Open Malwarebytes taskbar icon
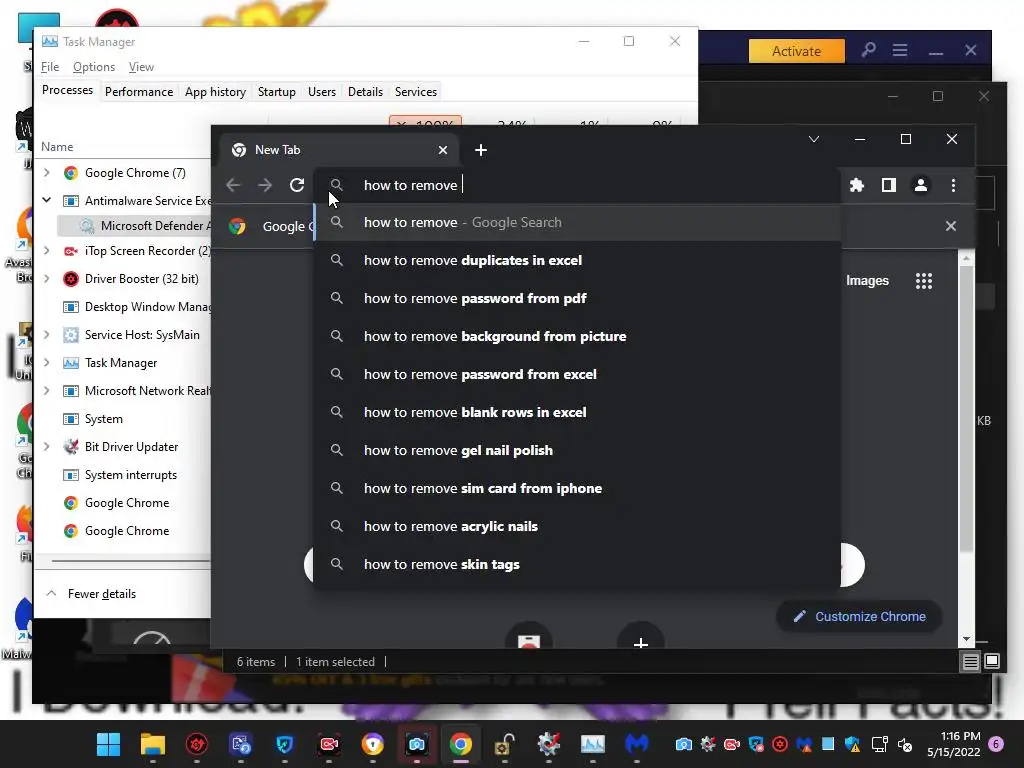 637,744
